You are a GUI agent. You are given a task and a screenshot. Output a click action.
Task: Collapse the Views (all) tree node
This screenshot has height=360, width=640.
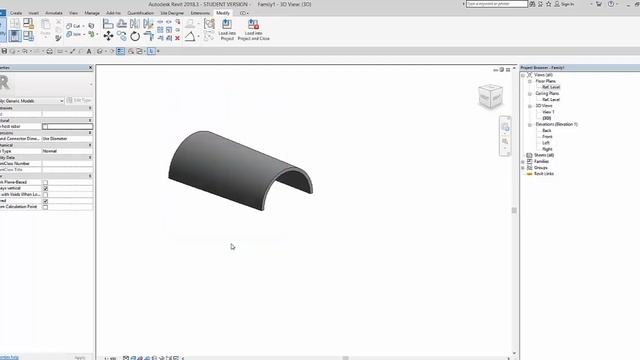point(523,75)
